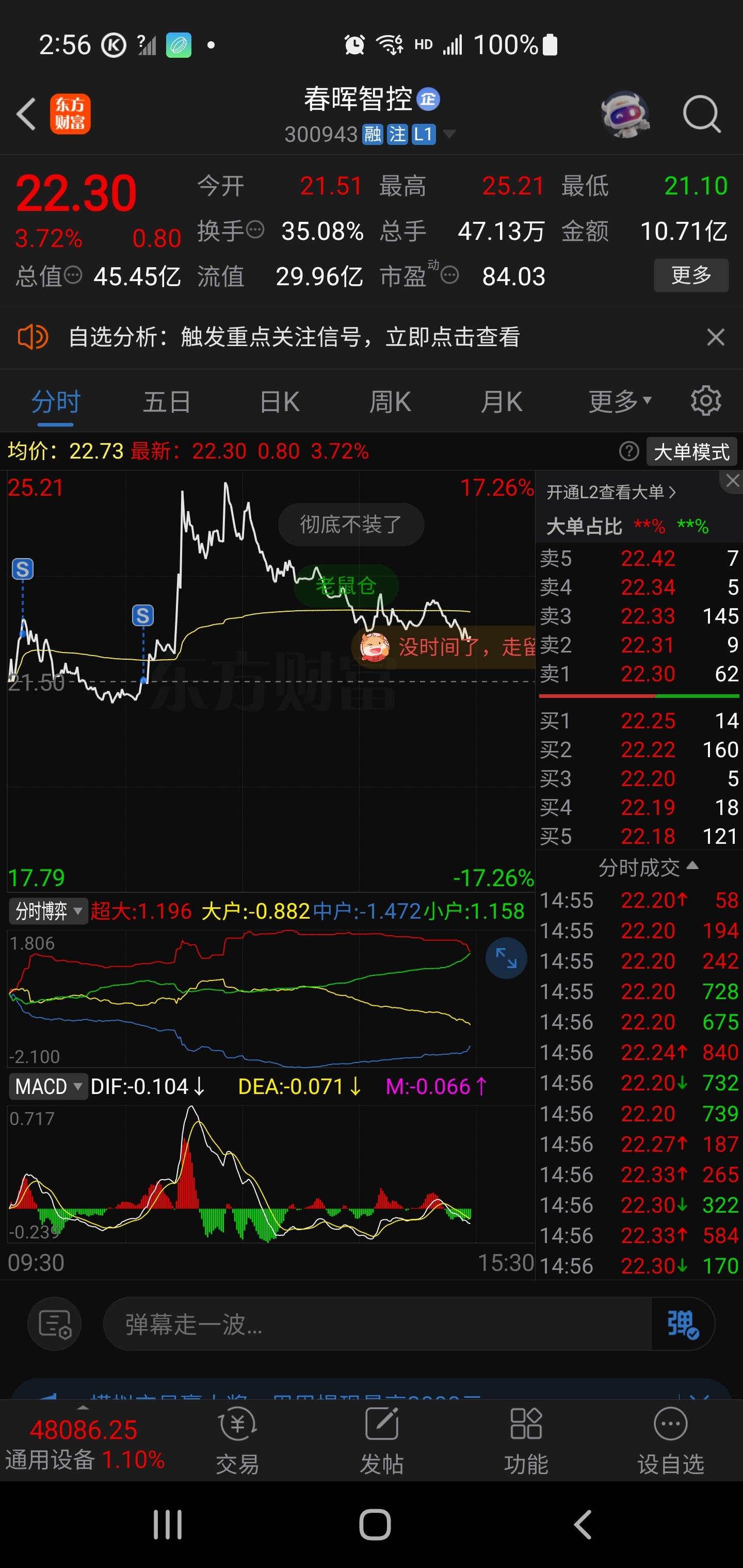
Task: Tap the 彻底不装了 bullet comment
Action: coord(351,524)
